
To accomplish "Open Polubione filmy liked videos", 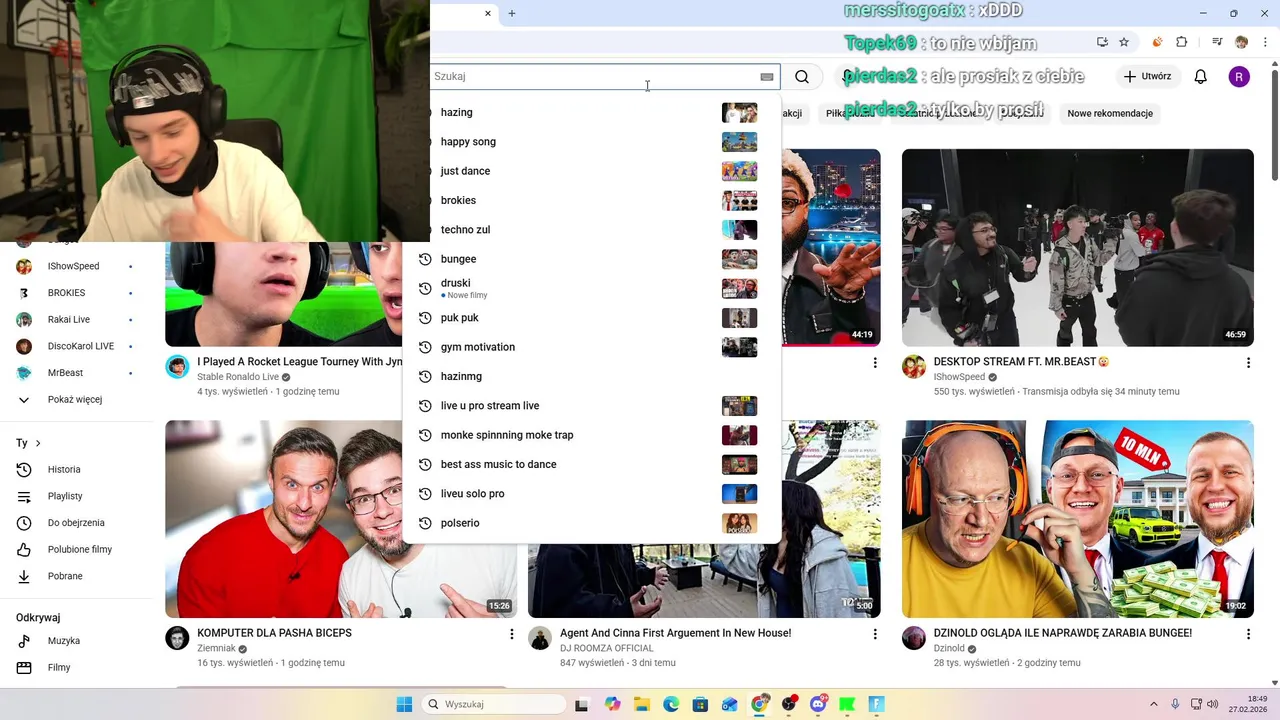I will pos(82,549).
